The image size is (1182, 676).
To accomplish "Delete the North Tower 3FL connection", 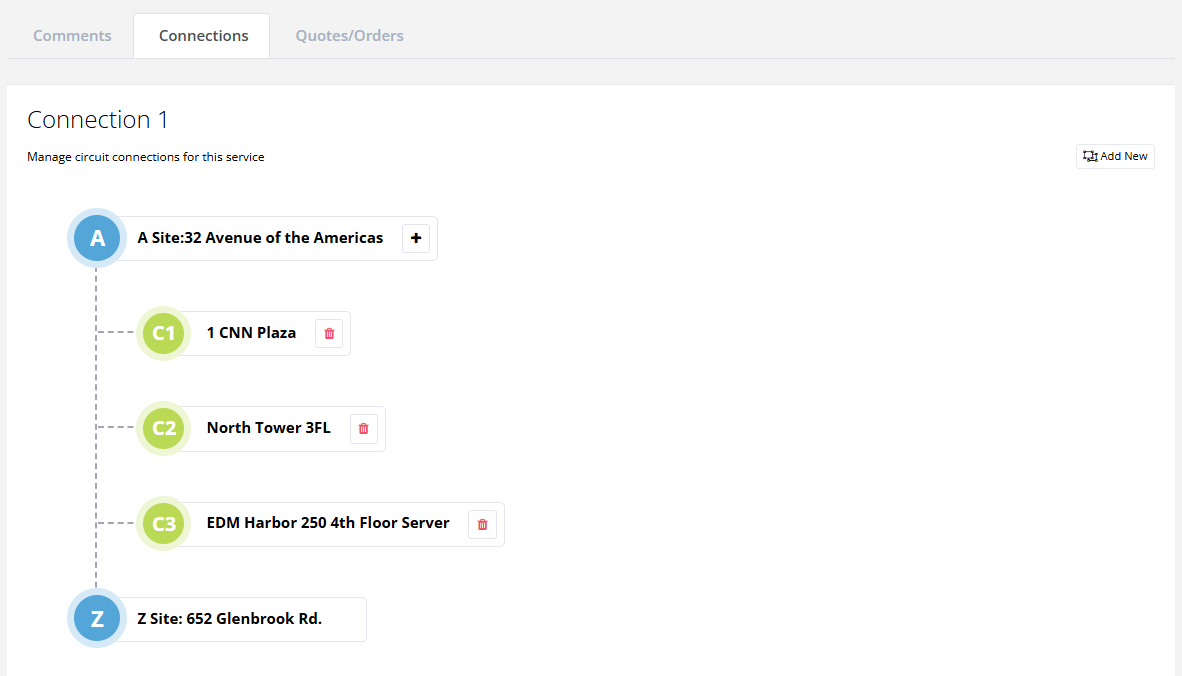I will point(363,428).
